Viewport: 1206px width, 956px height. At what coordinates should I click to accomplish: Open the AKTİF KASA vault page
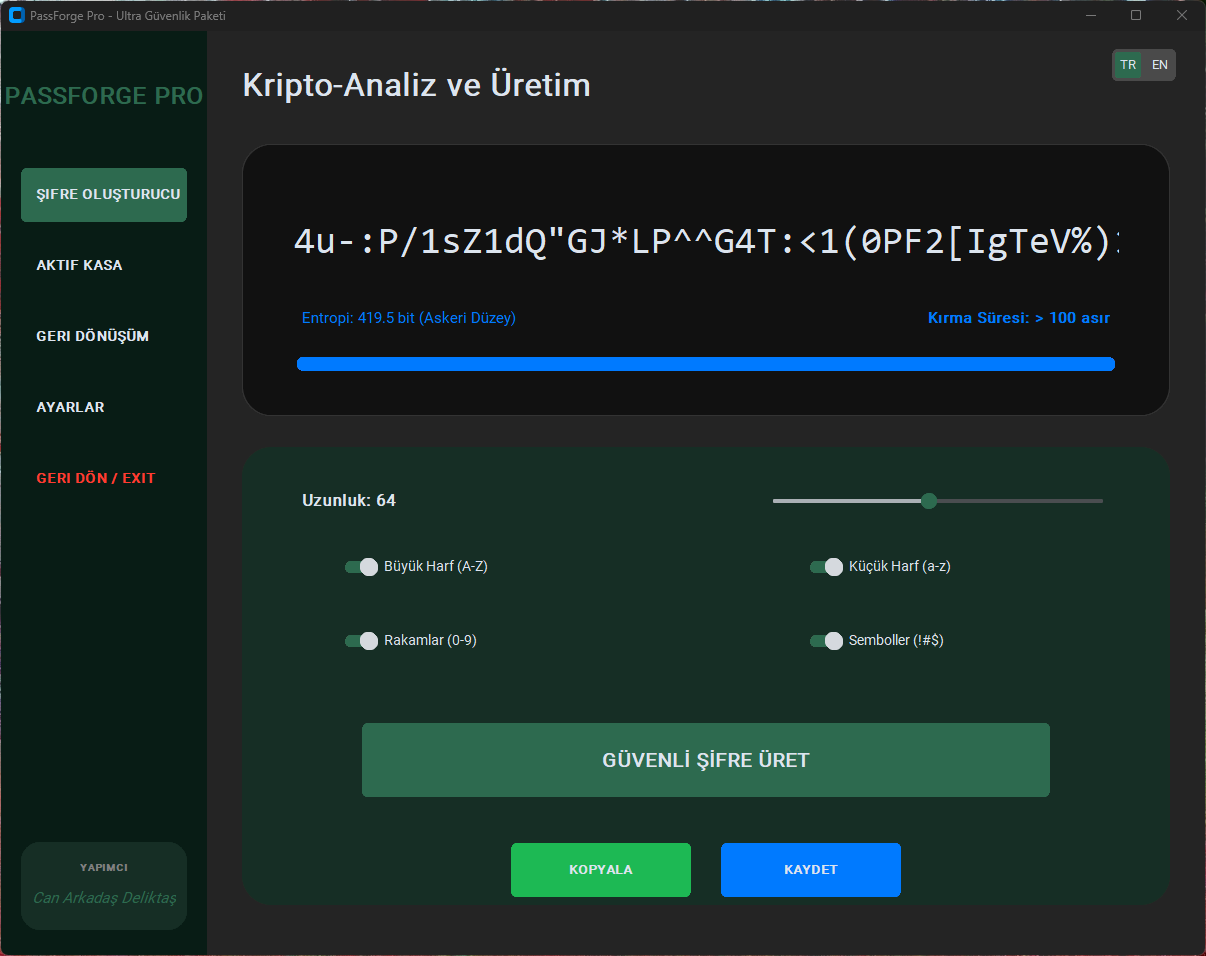click(x=80, y=266)
